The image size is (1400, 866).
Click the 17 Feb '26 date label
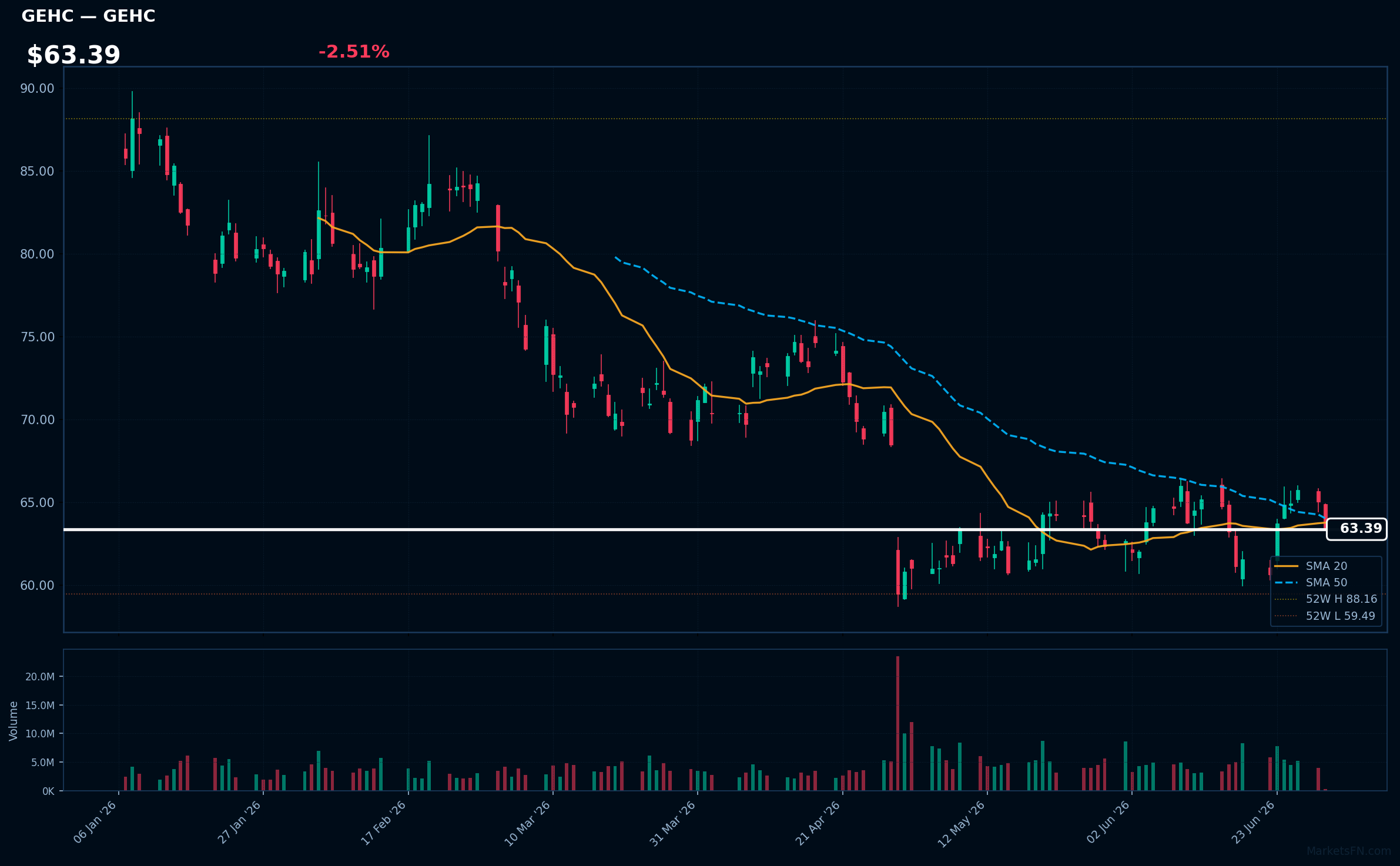[384, 823]
